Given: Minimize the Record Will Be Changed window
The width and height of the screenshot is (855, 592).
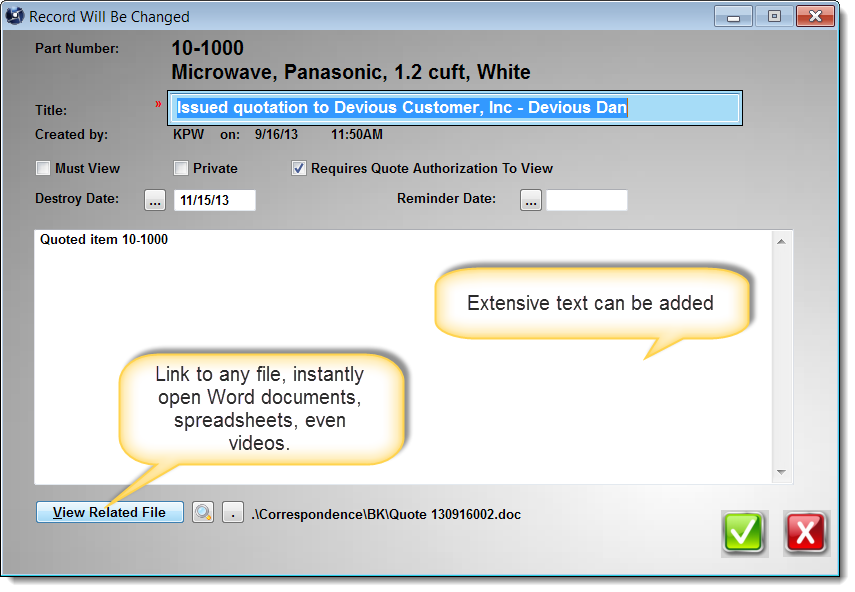Looking at the screenshot, I should point(735,17).
